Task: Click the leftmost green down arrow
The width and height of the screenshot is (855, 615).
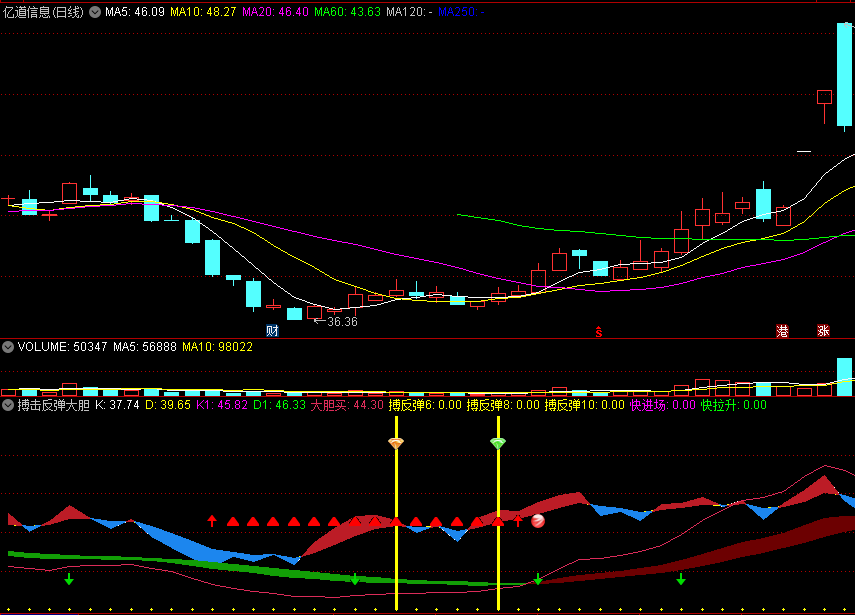Action: click(69, 579)
